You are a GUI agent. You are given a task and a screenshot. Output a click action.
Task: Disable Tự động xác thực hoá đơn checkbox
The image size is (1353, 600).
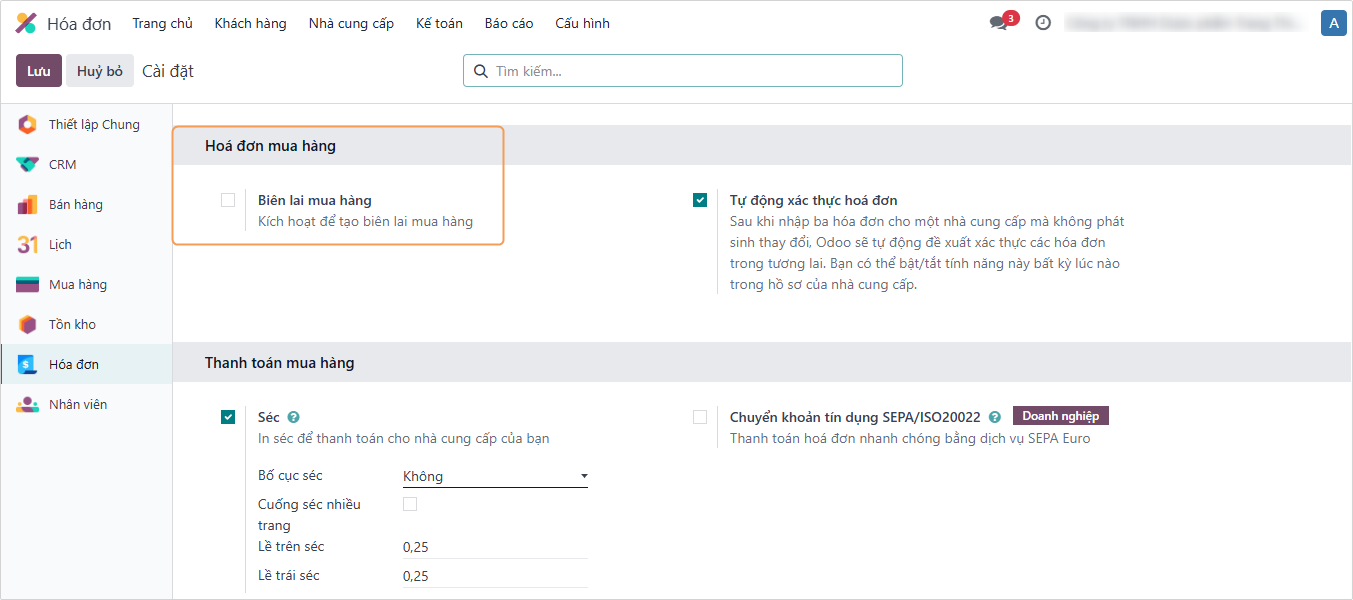pos(700,200)
